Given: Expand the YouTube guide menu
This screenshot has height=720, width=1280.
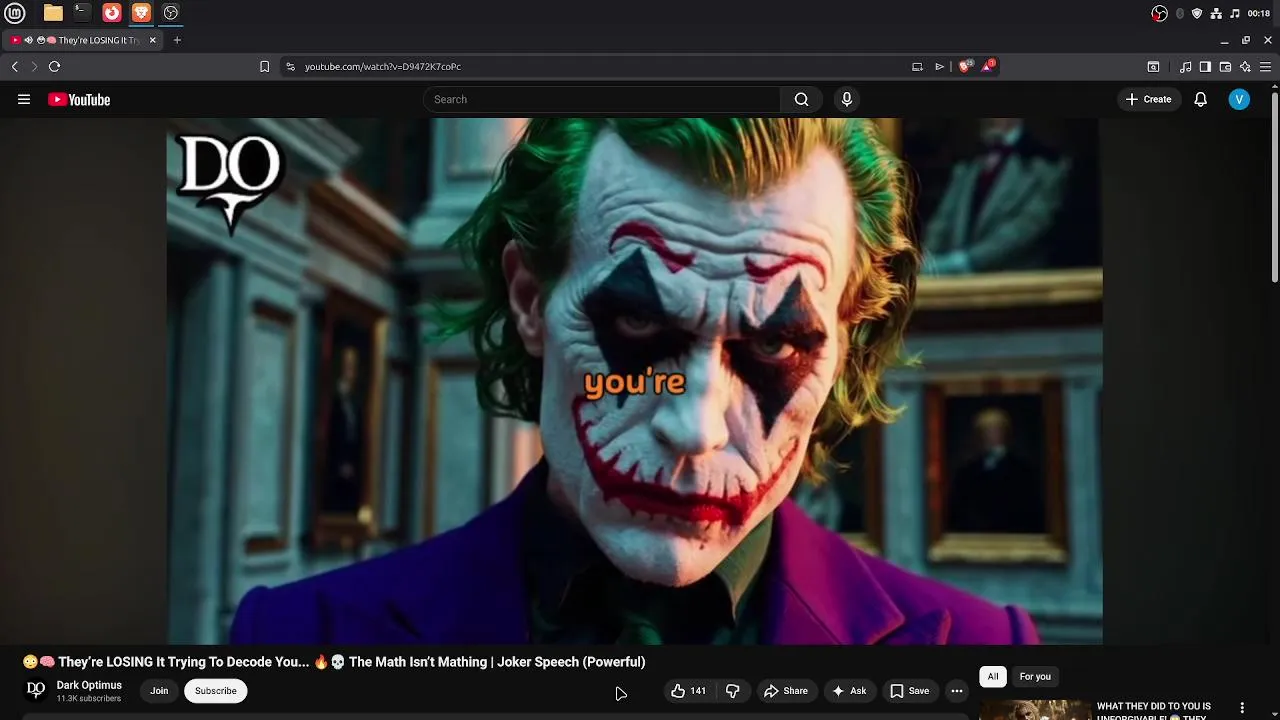Looking at the screenshot, I should click(24, 100).
